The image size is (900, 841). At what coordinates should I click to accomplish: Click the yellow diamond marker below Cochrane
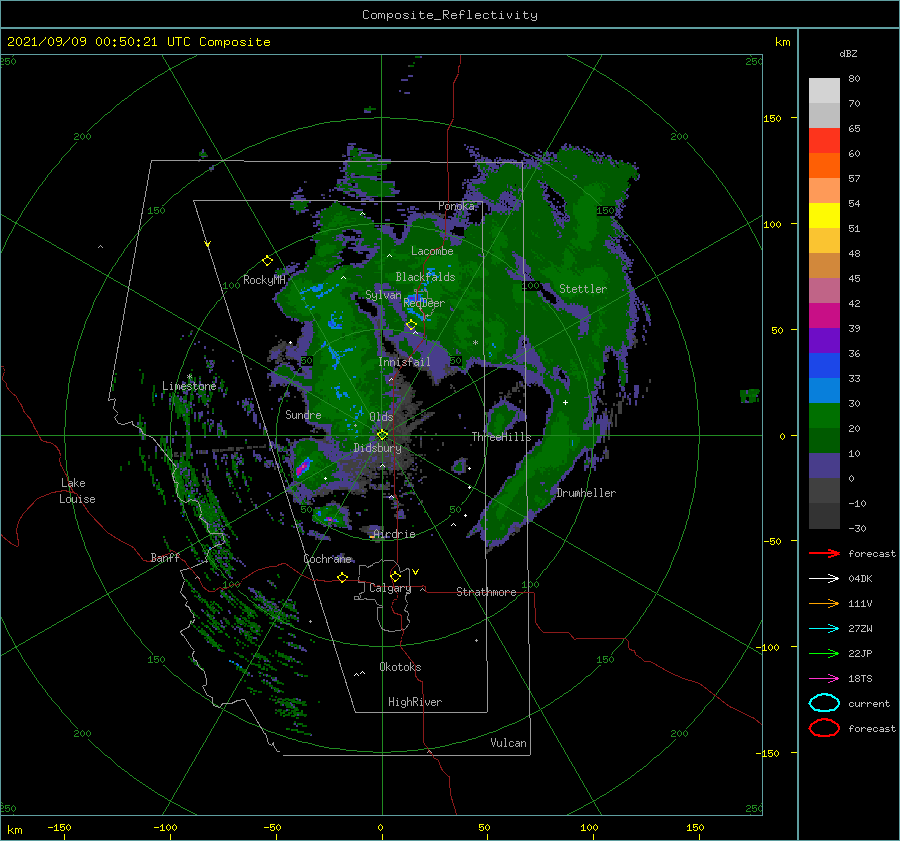click(342, 578)
